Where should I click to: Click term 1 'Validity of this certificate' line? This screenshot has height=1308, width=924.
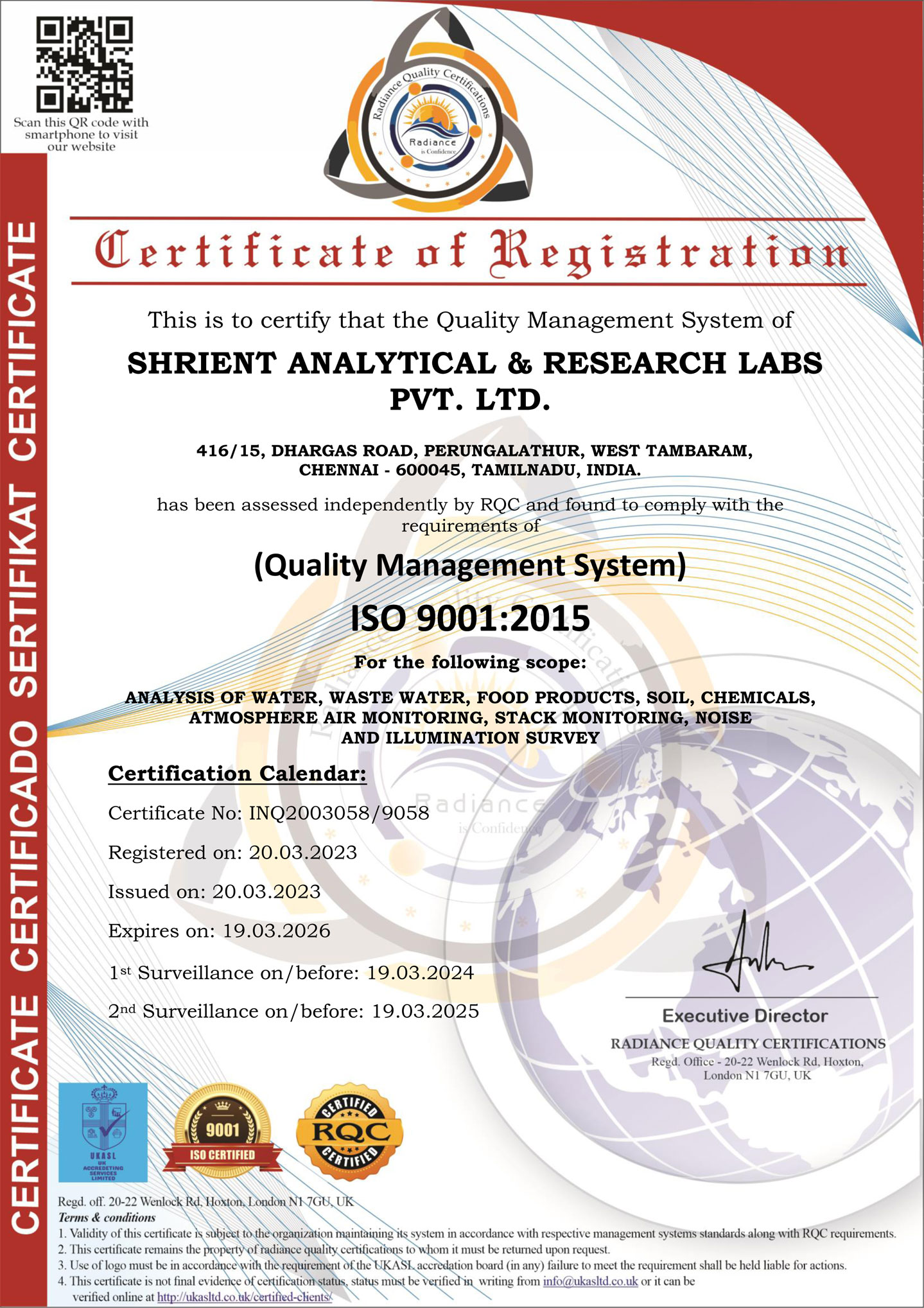click(477, 1234)
